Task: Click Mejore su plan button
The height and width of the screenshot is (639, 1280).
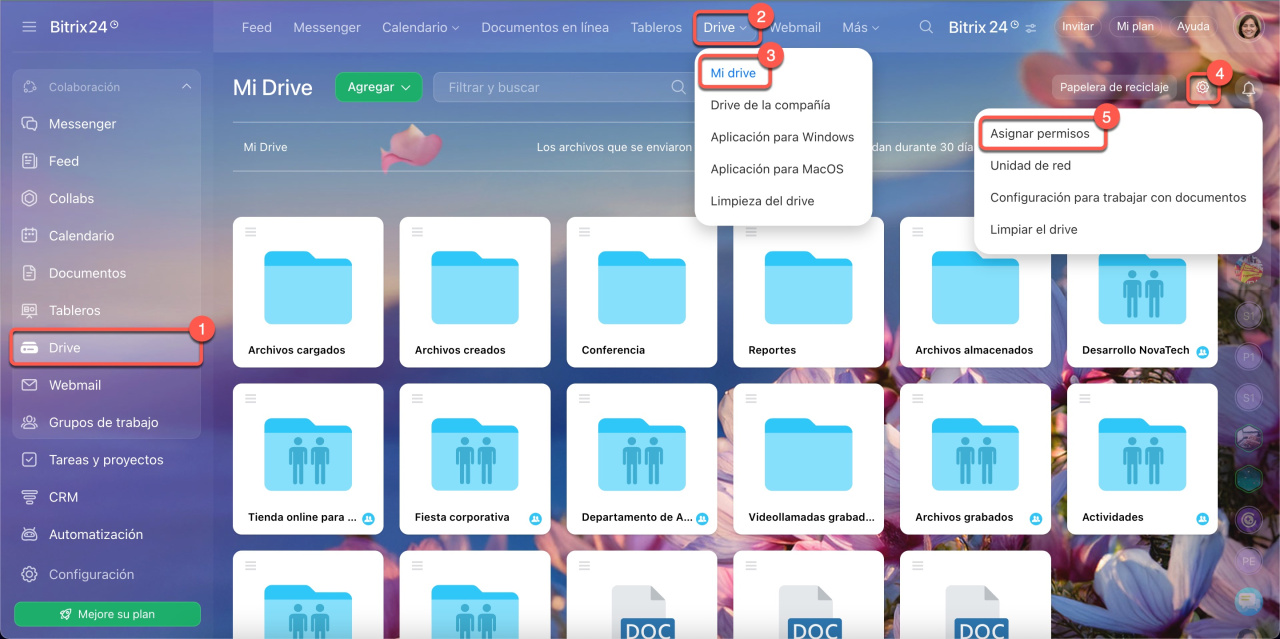Action: click(x=107, y=614)
